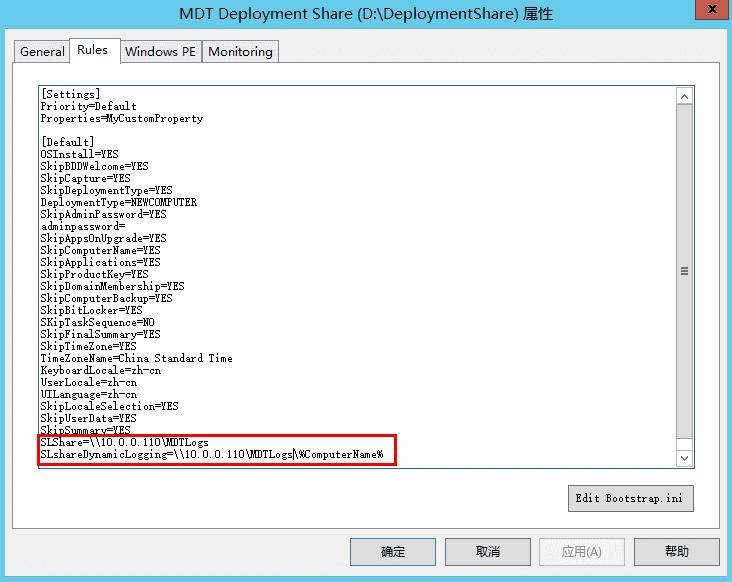
Task: Click the SkipSummary=YES line
Action: (x=85, y=430)
